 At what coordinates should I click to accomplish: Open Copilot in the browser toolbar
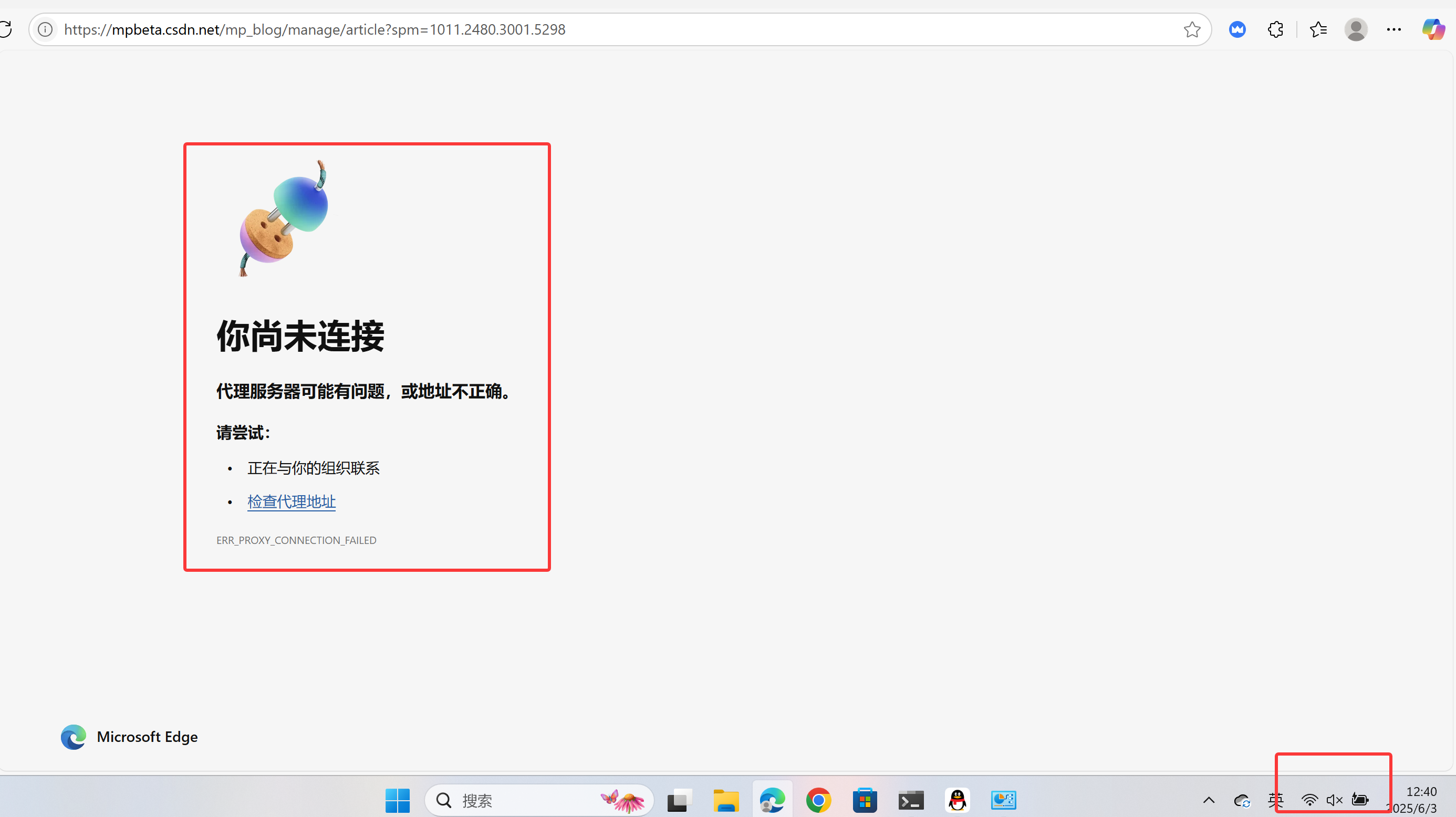(x=1433, y=29)
